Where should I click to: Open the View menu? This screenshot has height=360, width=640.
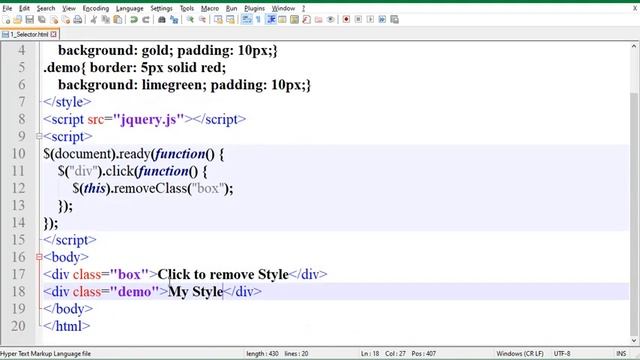[69, 8]
